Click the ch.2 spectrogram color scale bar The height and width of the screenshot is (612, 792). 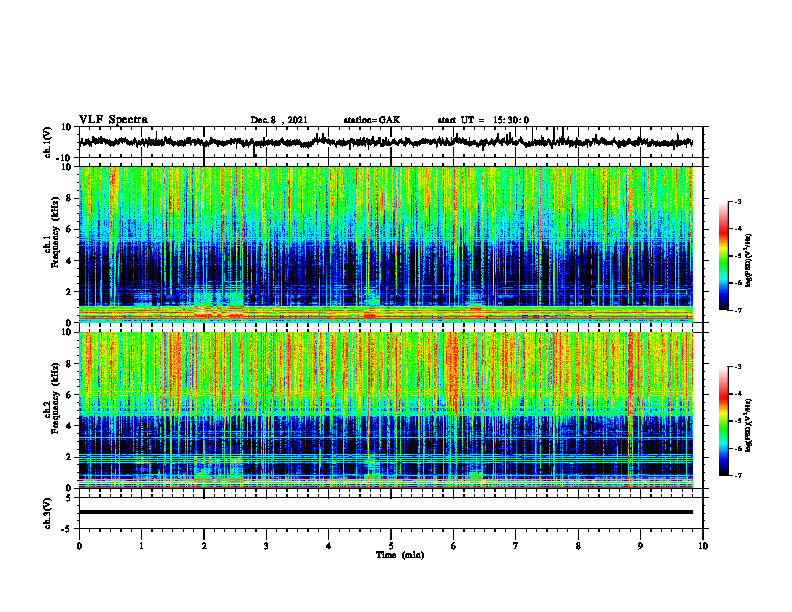(724, 421)
